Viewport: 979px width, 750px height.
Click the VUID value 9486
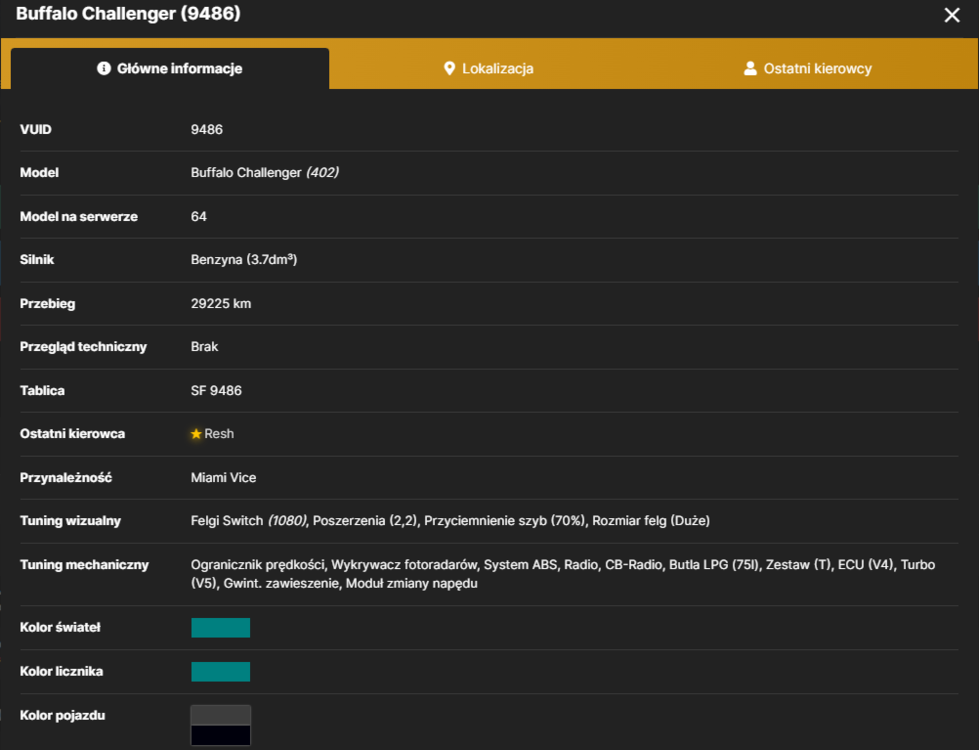tap(207, 129)
